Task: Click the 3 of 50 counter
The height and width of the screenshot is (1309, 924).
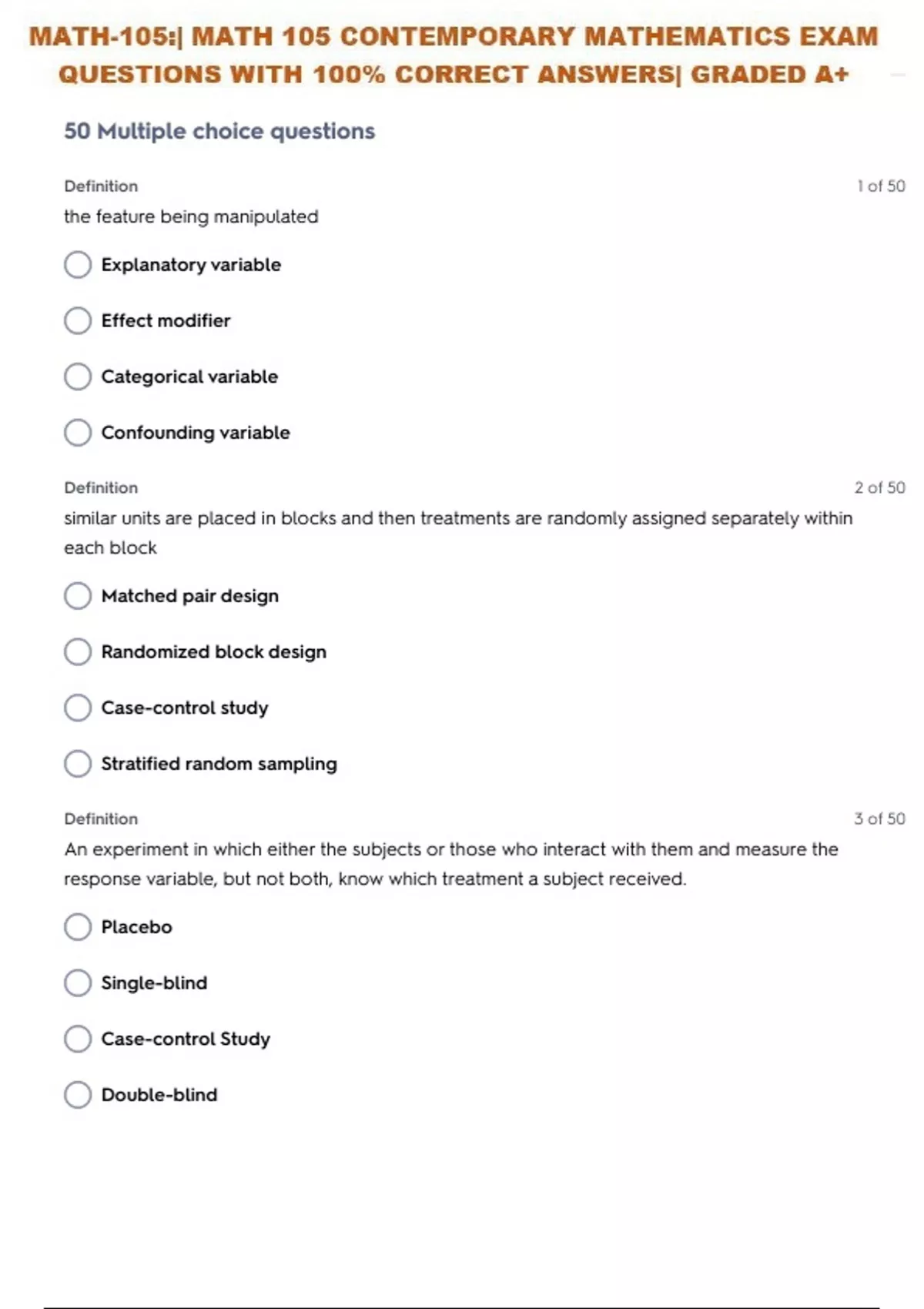Action: [879, 819]
